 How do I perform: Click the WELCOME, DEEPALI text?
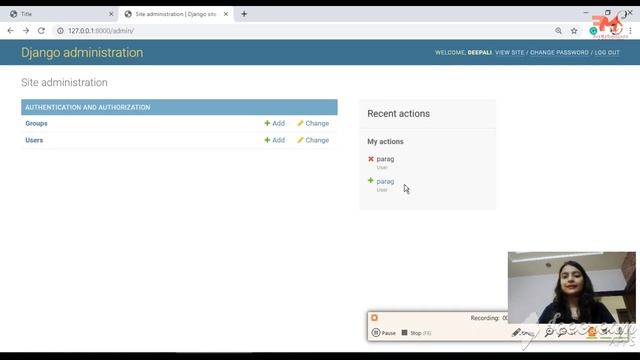click(x=463, y=52)
